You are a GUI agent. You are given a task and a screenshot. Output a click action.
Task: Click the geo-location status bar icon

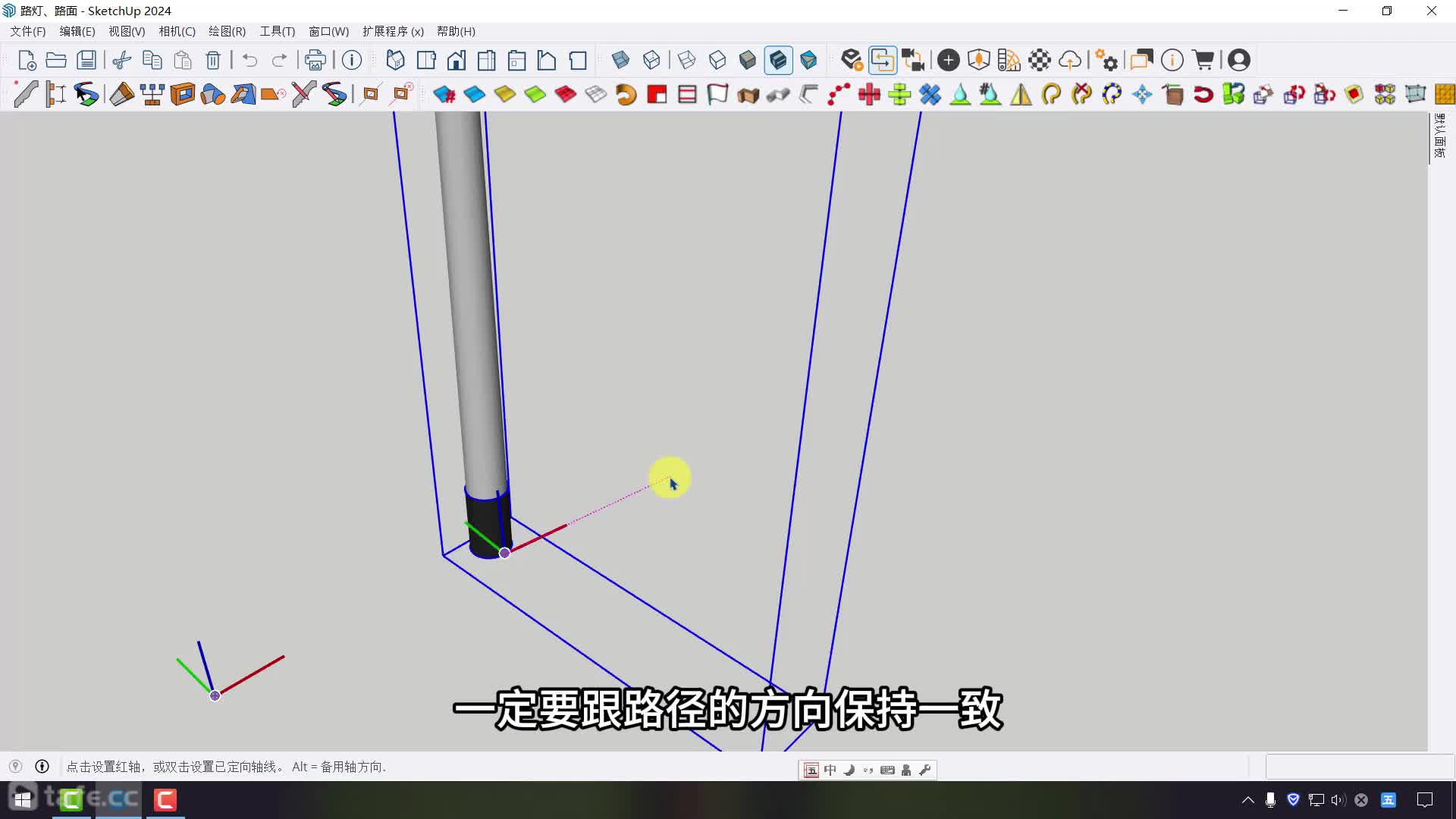[x=15, y=767]
